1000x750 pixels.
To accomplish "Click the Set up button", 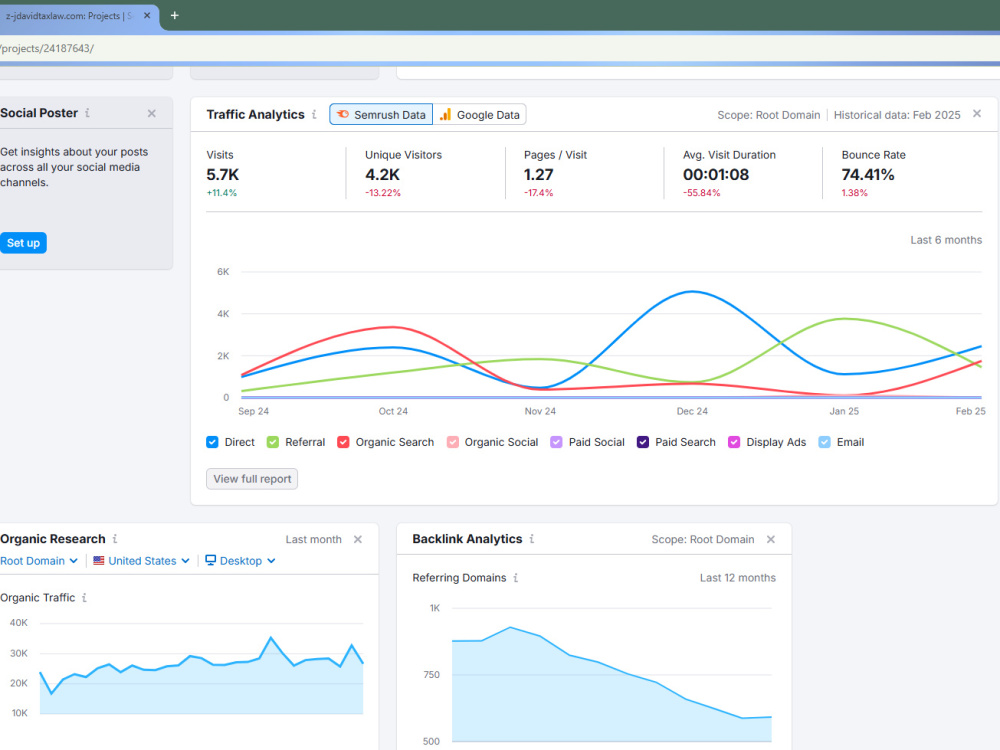I will 23,243.
